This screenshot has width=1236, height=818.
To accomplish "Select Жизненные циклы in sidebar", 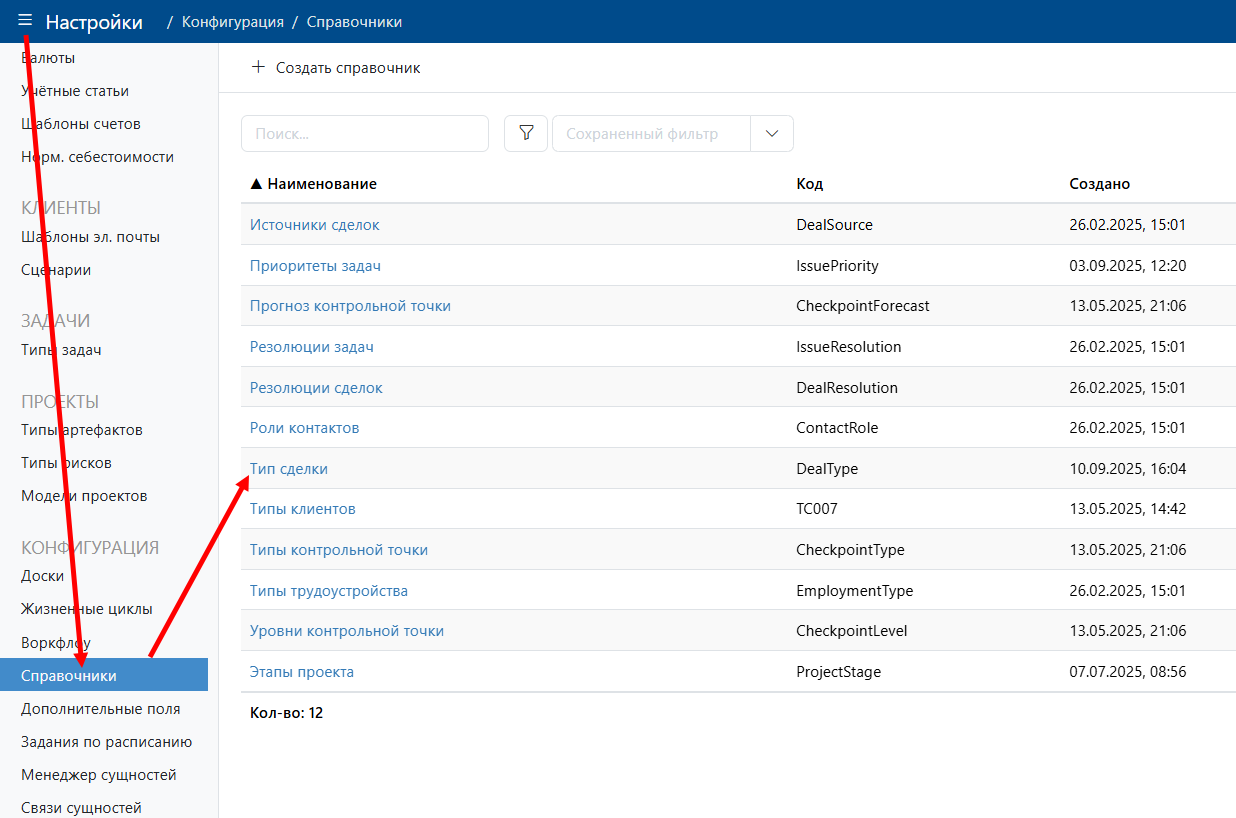I will tap(87, 609).
